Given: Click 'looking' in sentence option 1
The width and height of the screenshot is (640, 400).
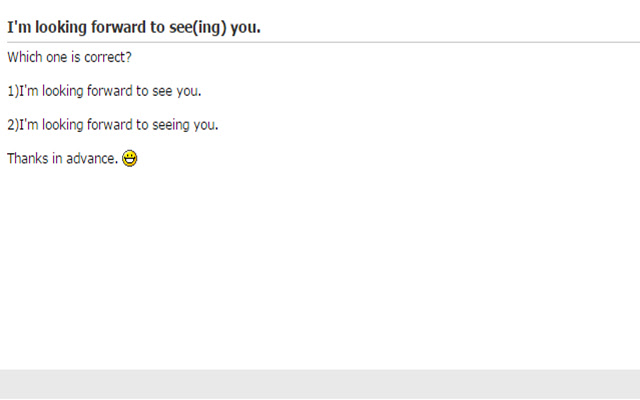Looking at the screenshot, I should pyautogui.click(x=62, y=91).
